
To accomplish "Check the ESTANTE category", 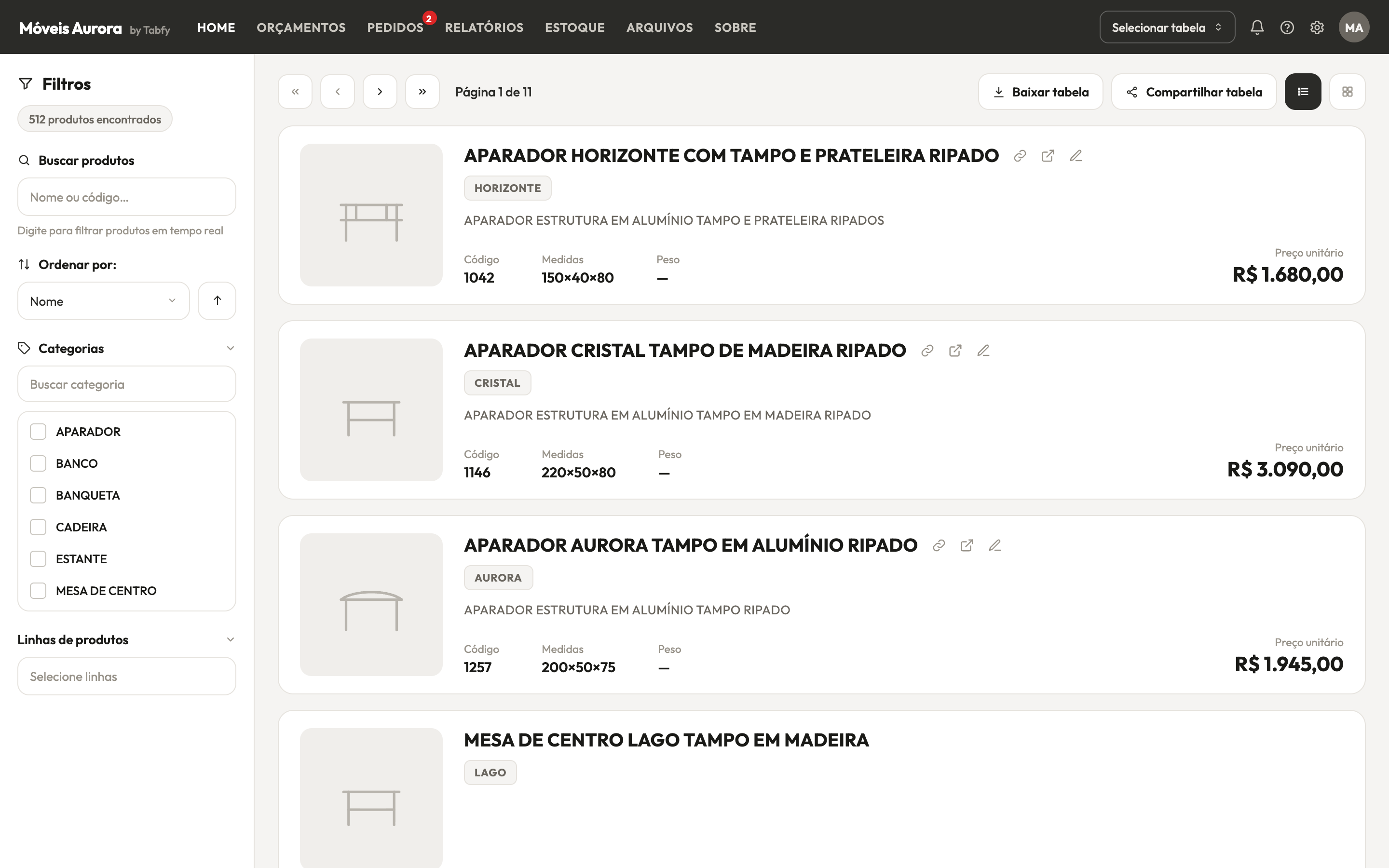I will pyautogui.click(x=38, y=558).
